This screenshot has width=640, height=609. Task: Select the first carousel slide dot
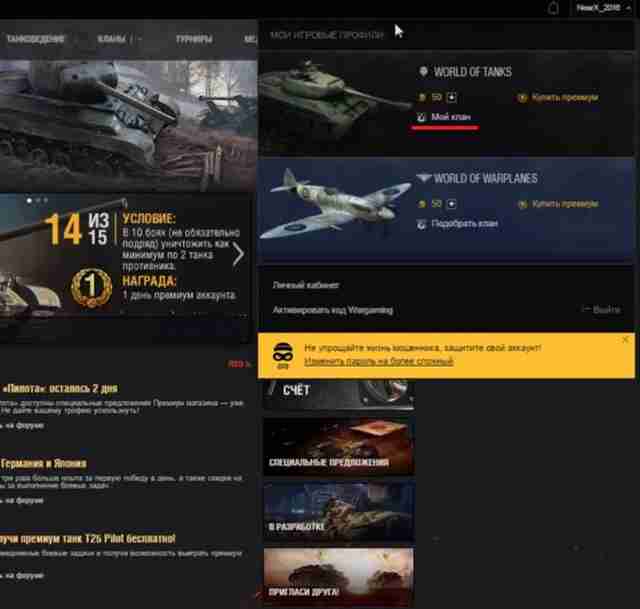29,200
